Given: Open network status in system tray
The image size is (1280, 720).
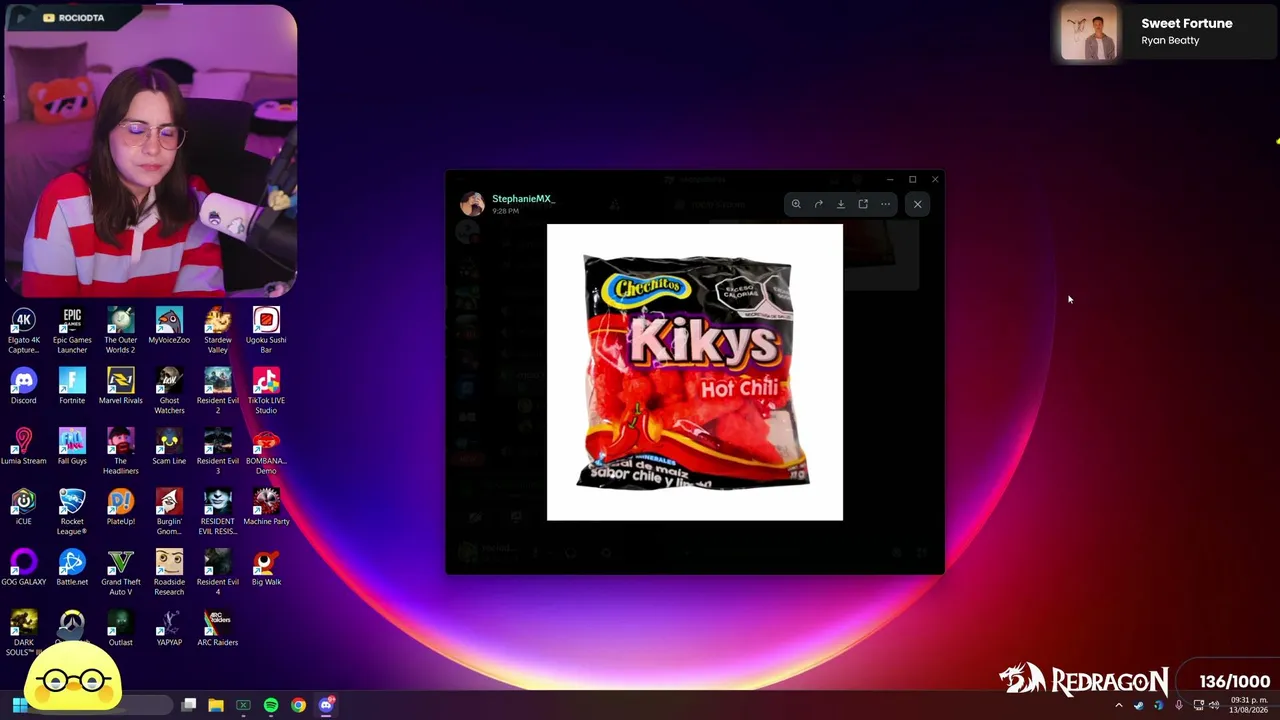Looking at the screenshot, I should (x=1199, y=705).
